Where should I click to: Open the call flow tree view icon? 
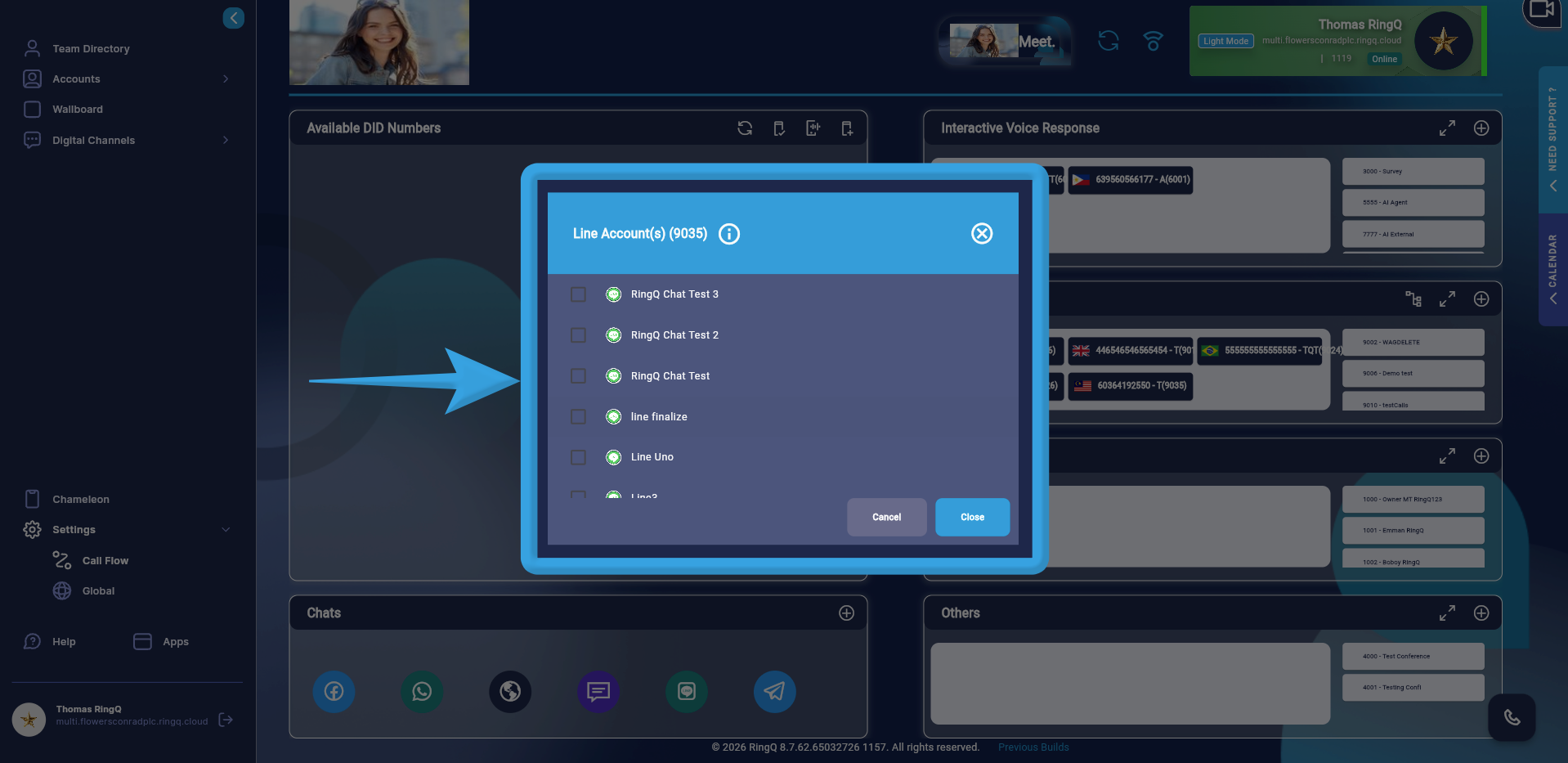[x=1415, y=299]
